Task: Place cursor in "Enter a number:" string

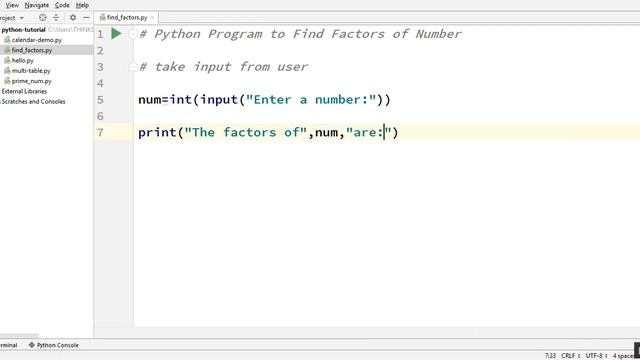Action: click(x=311, y=100)
